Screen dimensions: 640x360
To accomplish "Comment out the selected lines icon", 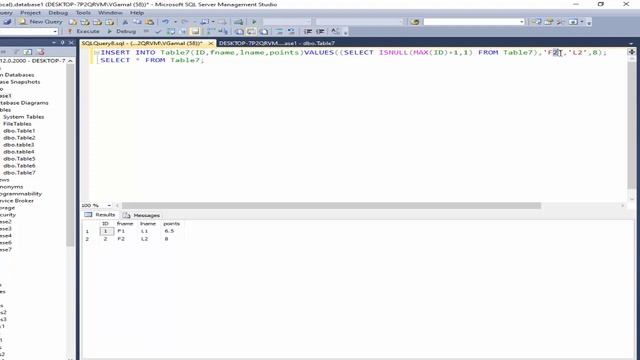I will tap(279, 31).
